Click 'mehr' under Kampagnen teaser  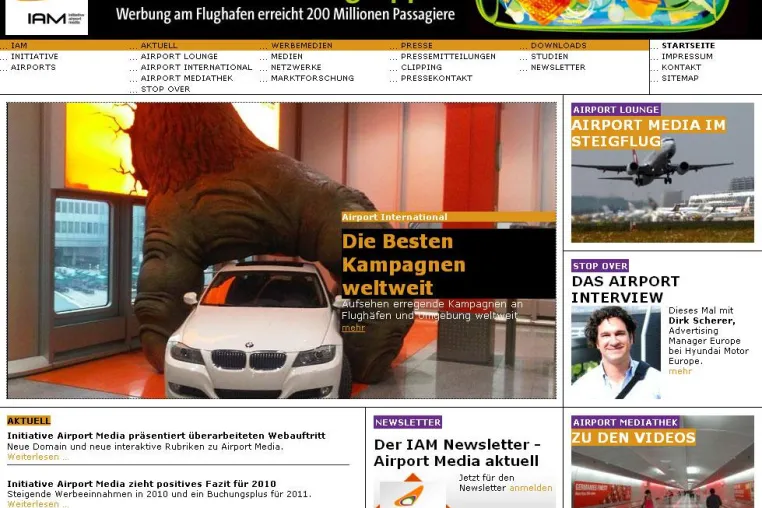pyautogui.click(x=353, y=328)
